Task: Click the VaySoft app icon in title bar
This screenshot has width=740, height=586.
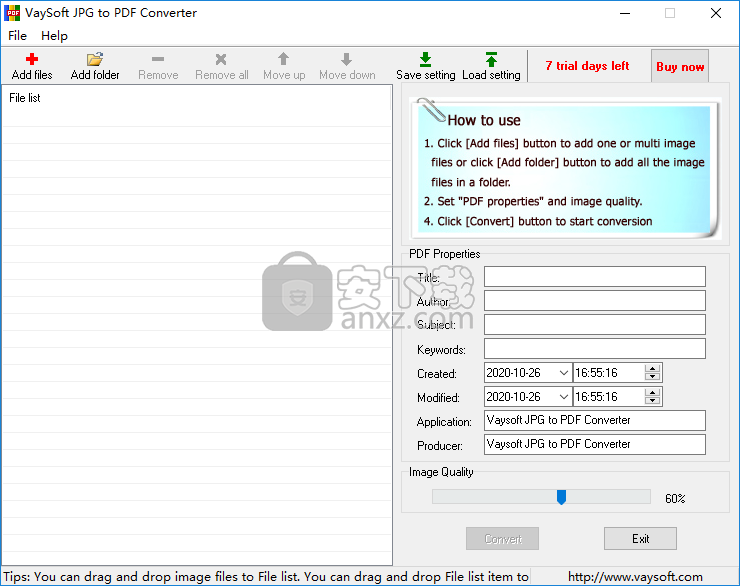Action: pos(12,13)
